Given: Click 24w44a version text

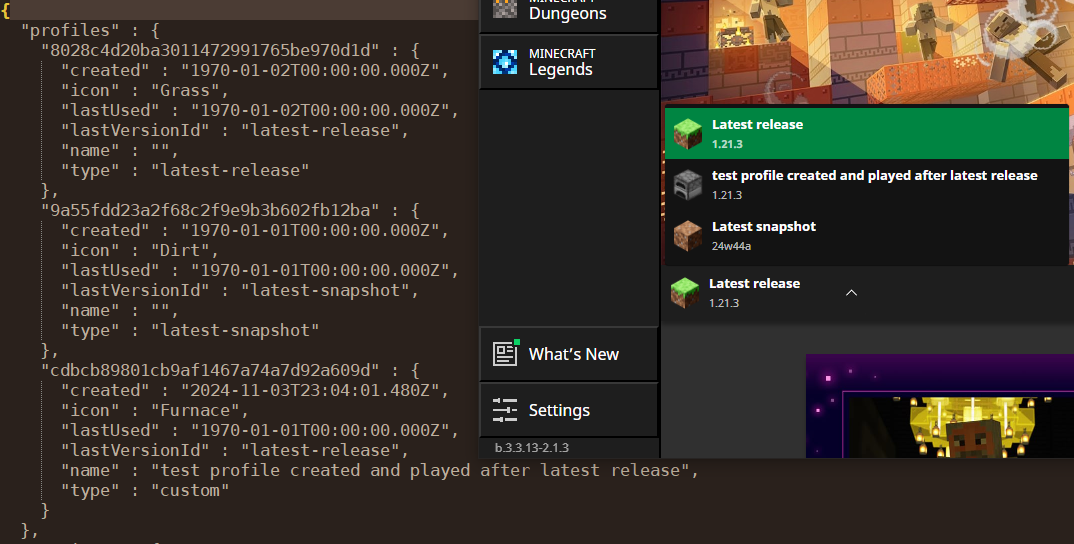Looking at the screenshot, I should [732, 246].
